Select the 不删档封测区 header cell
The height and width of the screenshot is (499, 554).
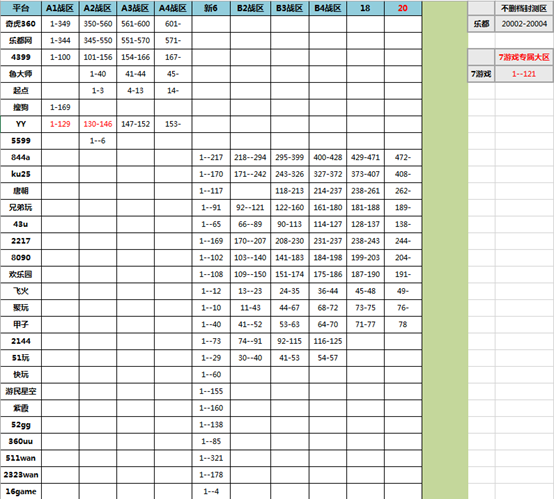(x=524, y=8)
